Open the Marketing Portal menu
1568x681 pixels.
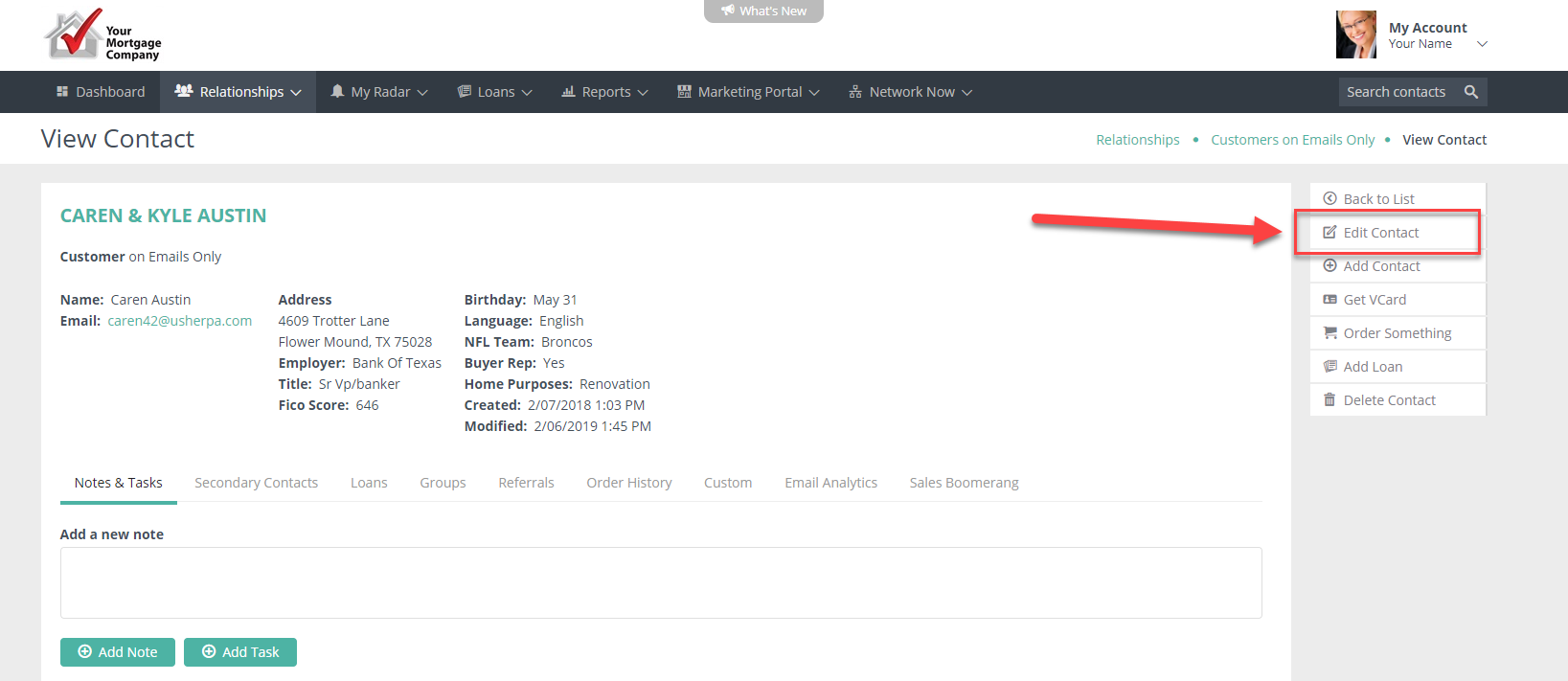748,92
